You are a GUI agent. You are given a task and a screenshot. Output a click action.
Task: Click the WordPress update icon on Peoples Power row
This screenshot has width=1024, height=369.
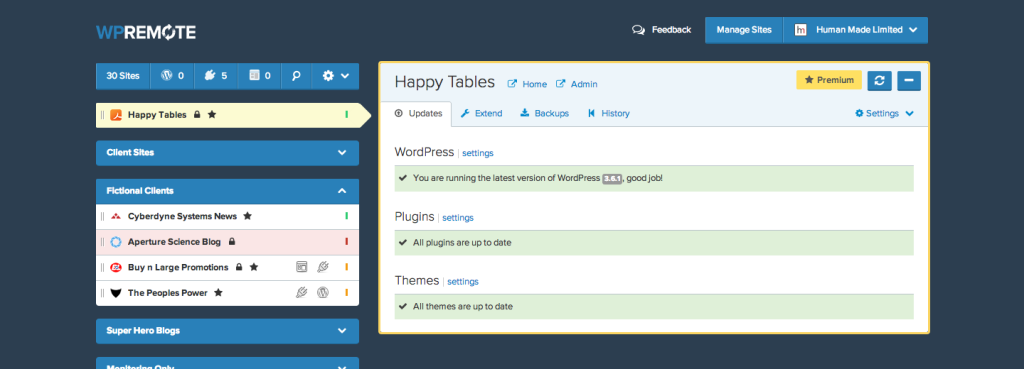tap(322, 293)
